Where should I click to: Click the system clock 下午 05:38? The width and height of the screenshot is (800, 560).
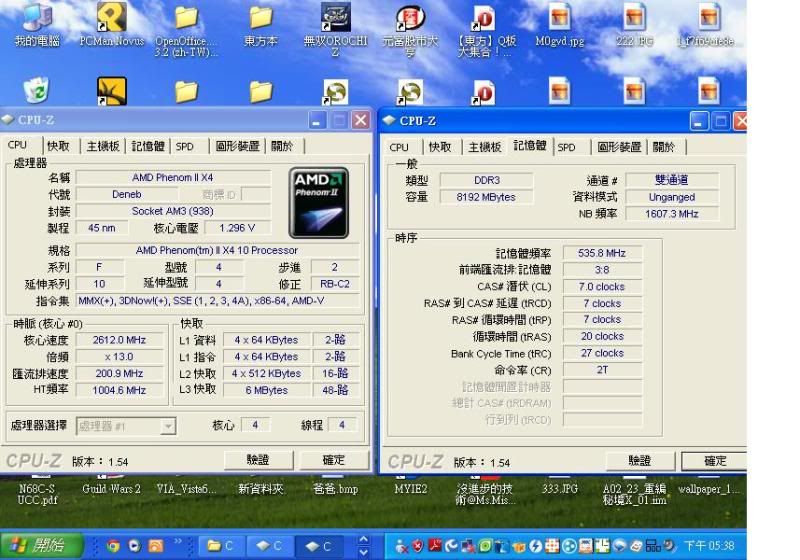point(709,546)
